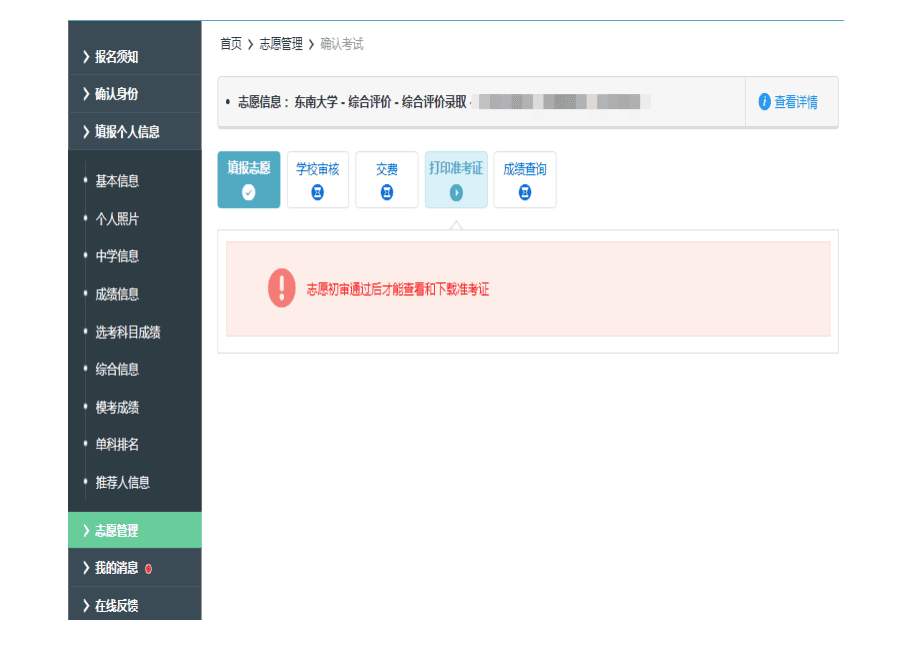Open the 个人照片 sidebar item
The height and width of the screenshot is (650, 916).
click(117, 219)
